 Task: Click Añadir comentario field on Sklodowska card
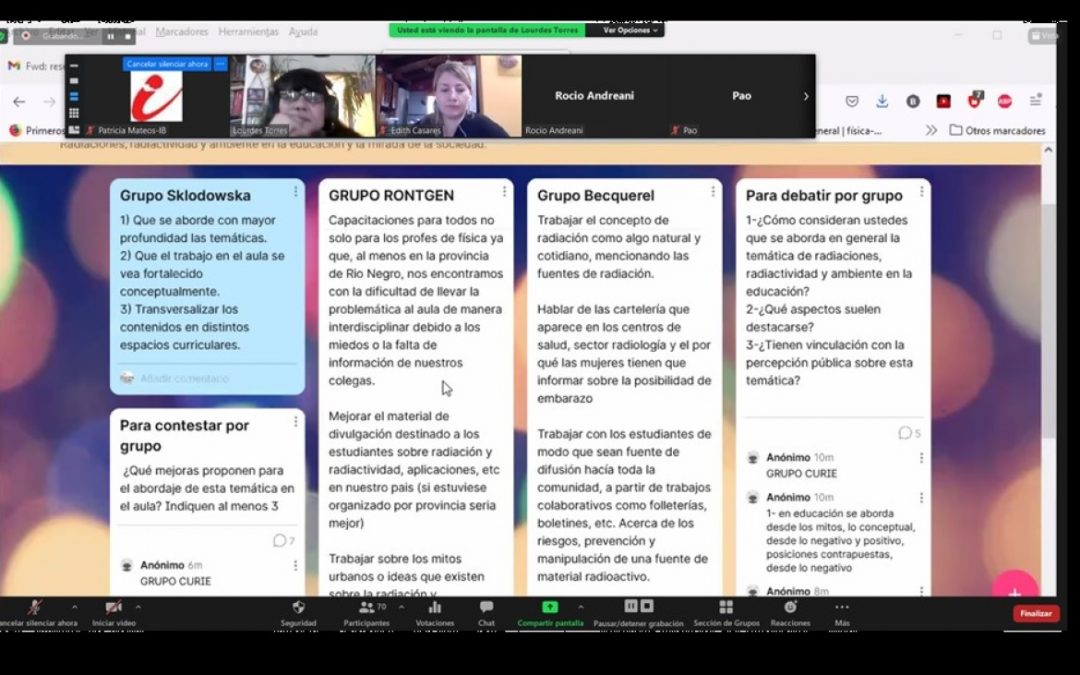pos(185,378)
